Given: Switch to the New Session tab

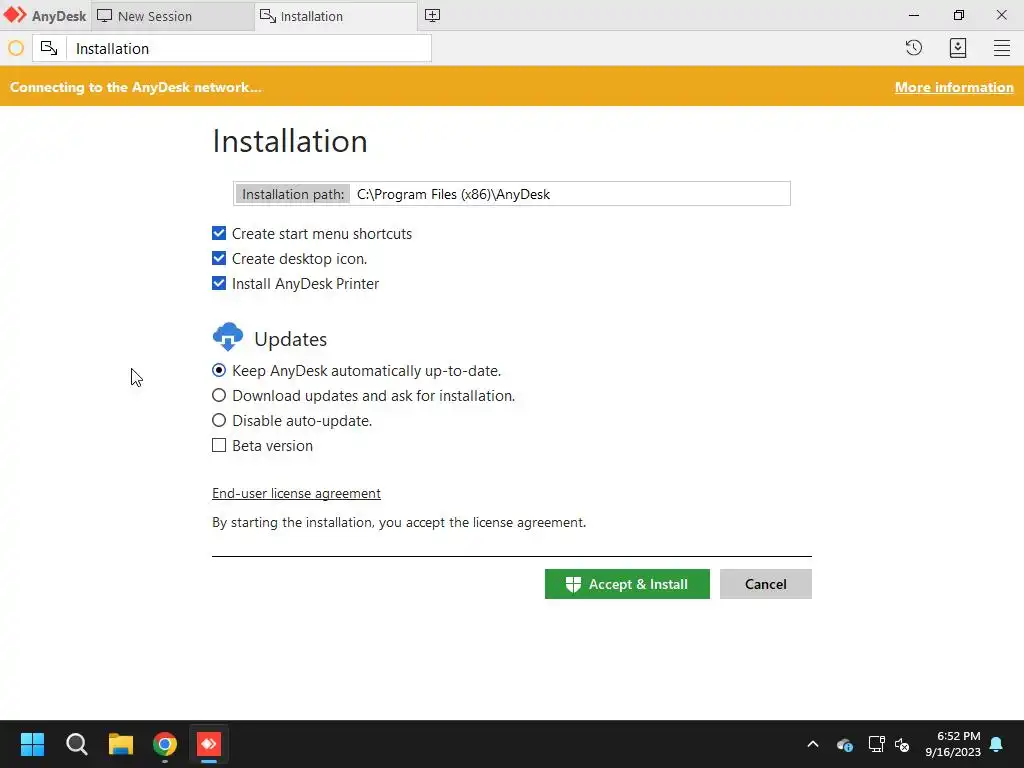Looking at the screenshot, I should coord(172,16).
